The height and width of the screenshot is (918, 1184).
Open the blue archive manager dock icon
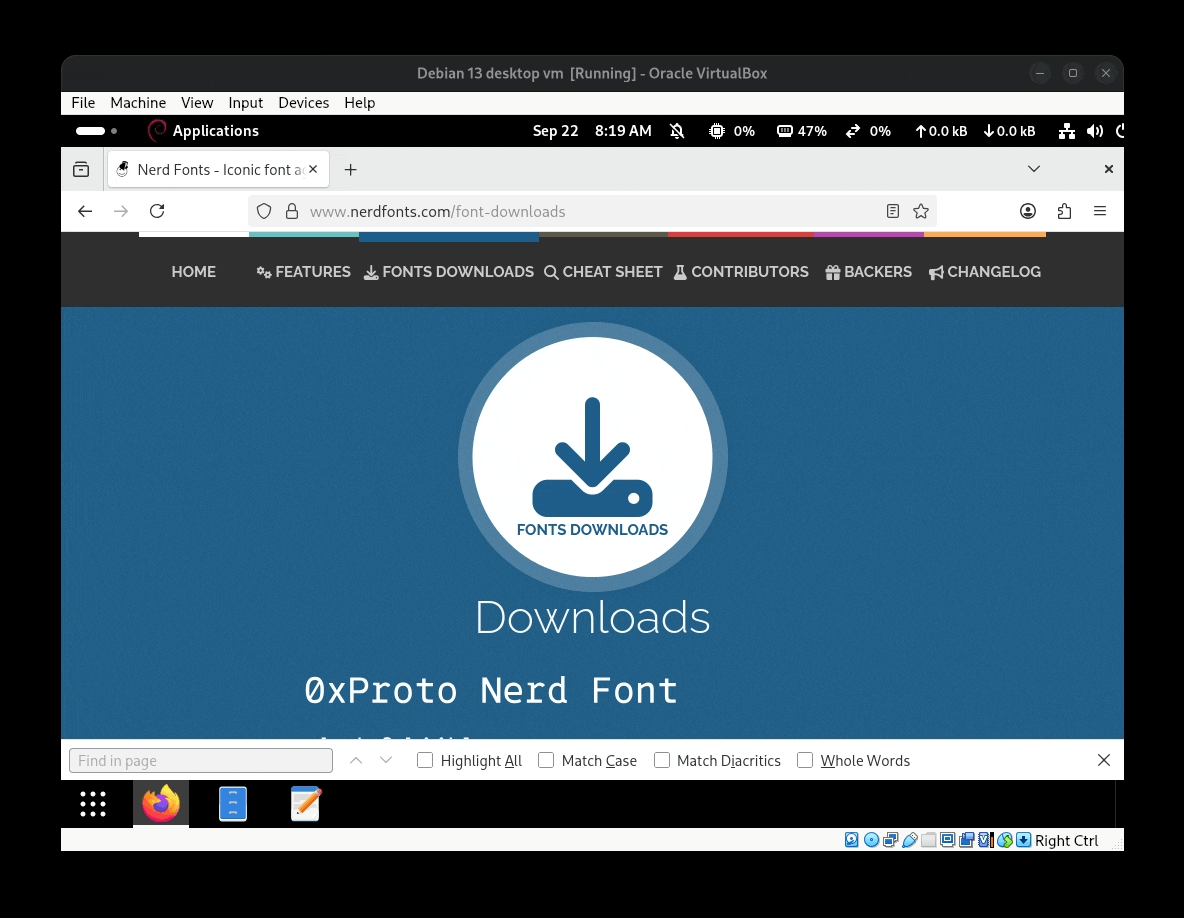point(233,804)
